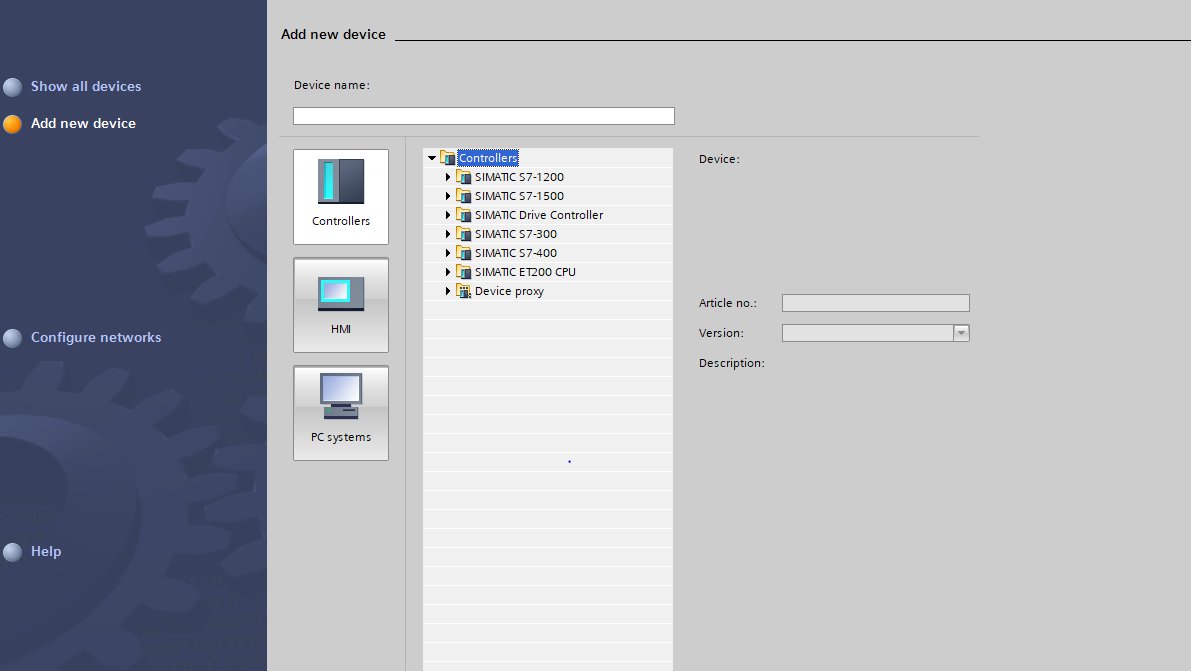
Task: Click the Device name input field
Action: [483, 116]
